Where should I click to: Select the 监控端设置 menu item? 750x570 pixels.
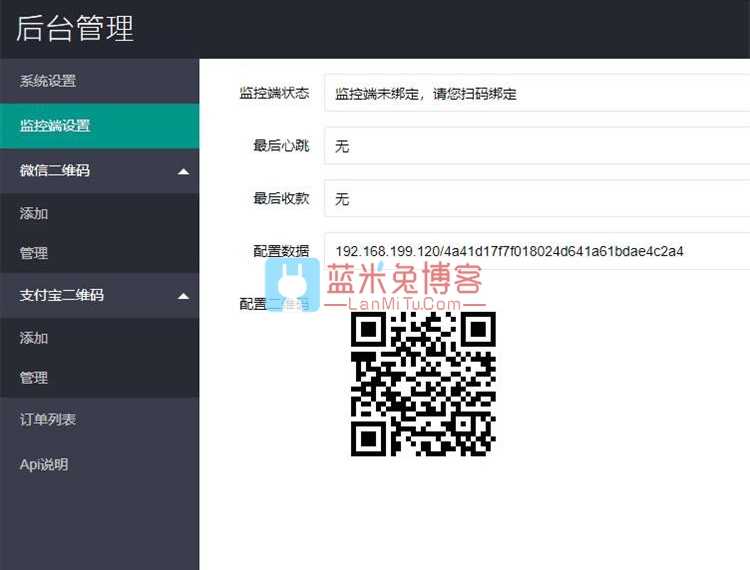click(99, 126)
